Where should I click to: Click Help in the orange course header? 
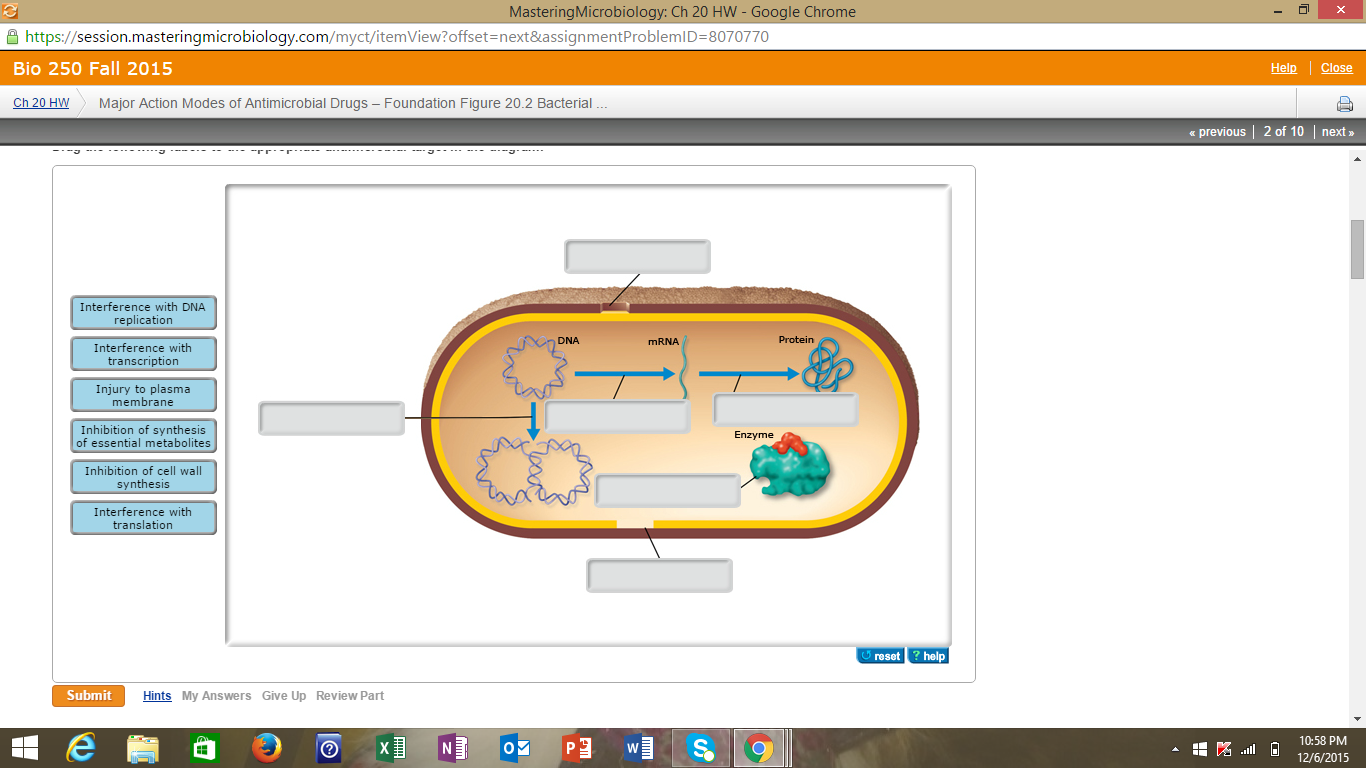click(1283, 68)
